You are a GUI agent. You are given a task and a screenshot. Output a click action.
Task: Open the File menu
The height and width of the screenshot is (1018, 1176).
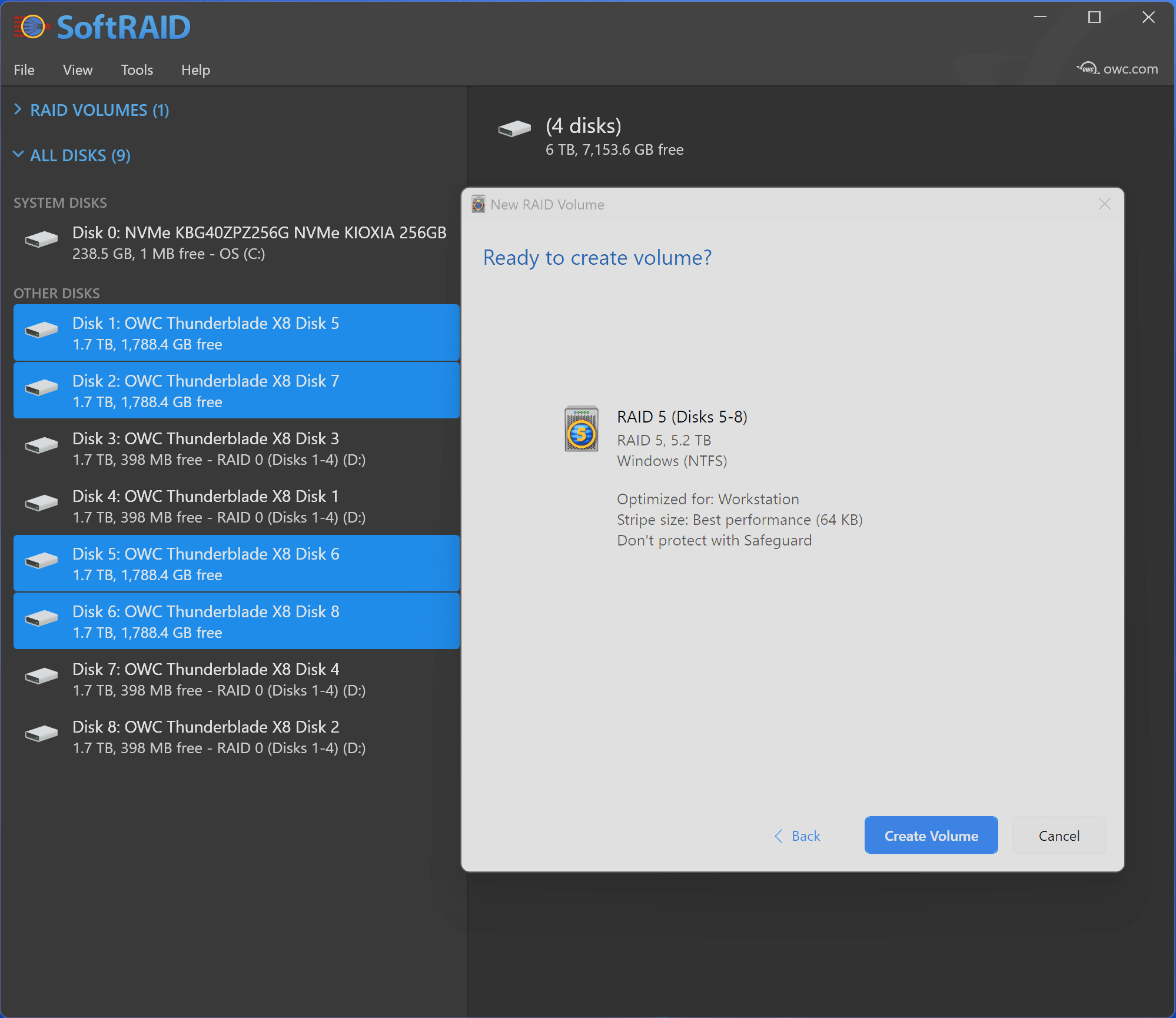(x=24, y=70)
